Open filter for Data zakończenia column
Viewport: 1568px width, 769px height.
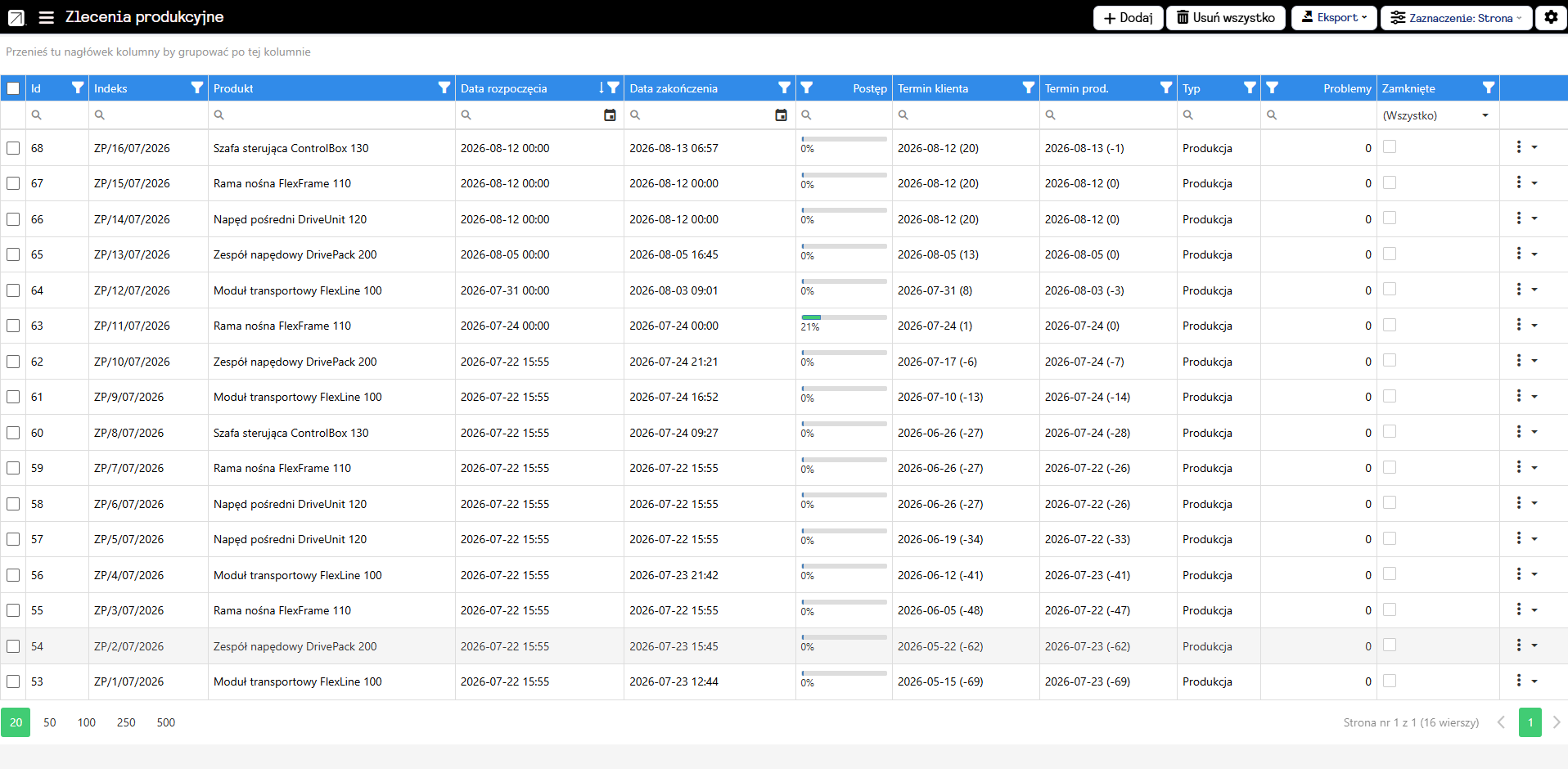point(785,88)
